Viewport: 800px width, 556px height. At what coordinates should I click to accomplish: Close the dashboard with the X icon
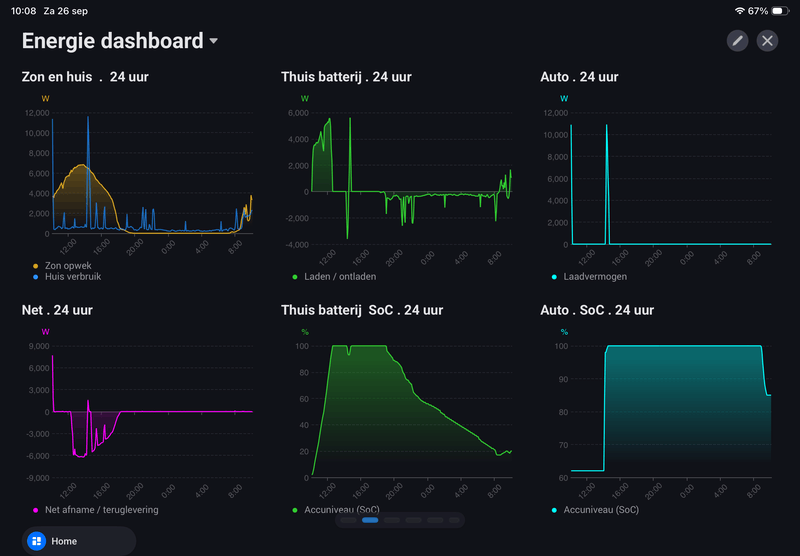(x=767, y=41)
